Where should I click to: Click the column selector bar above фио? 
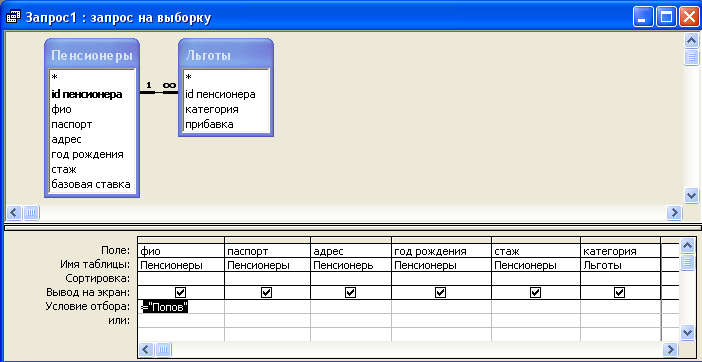coord(181,240)
